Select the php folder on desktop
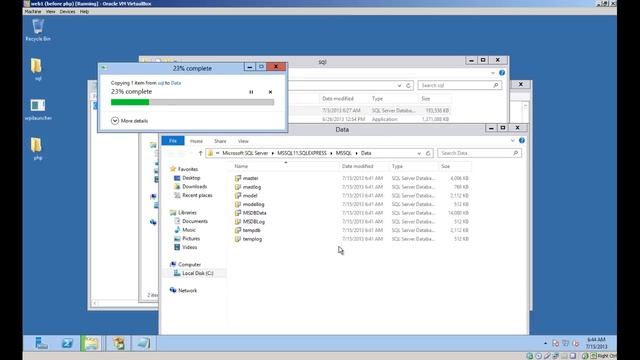 (x=37, y=148)
